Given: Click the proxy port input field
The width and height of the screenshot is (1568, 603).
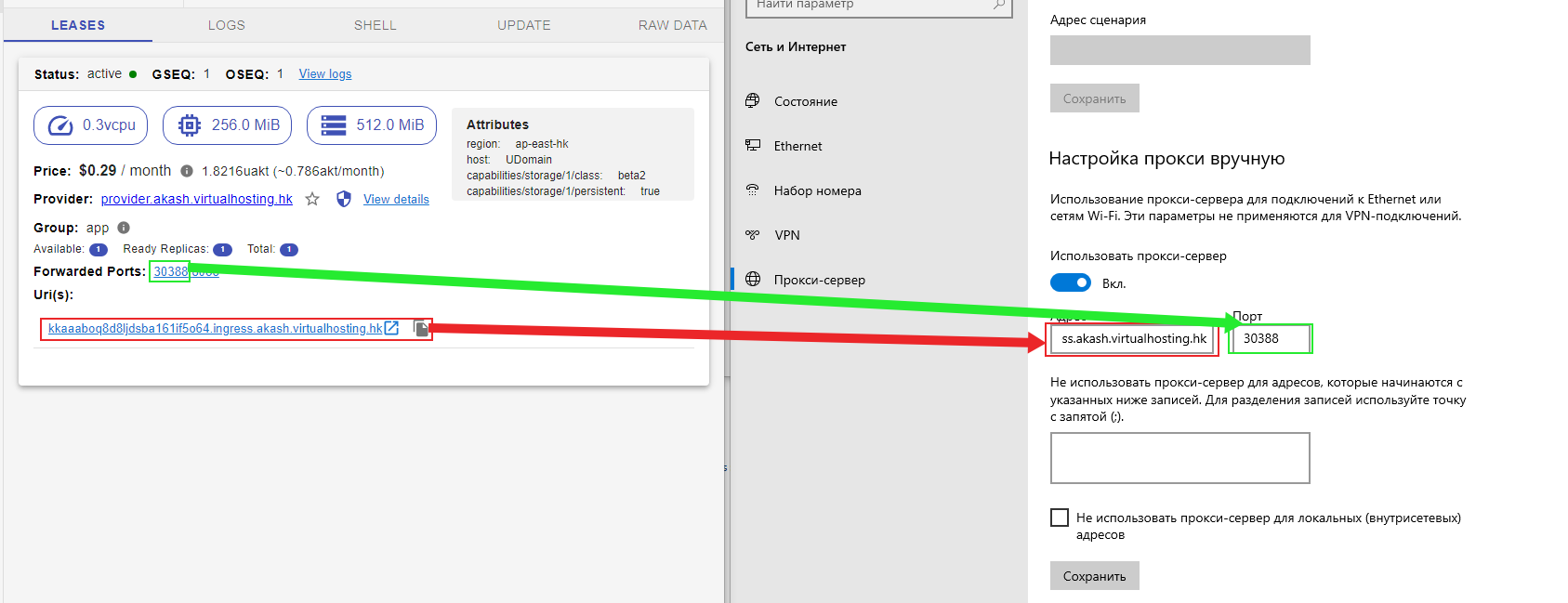Looking at the screenshot, I should (1270, 339).
